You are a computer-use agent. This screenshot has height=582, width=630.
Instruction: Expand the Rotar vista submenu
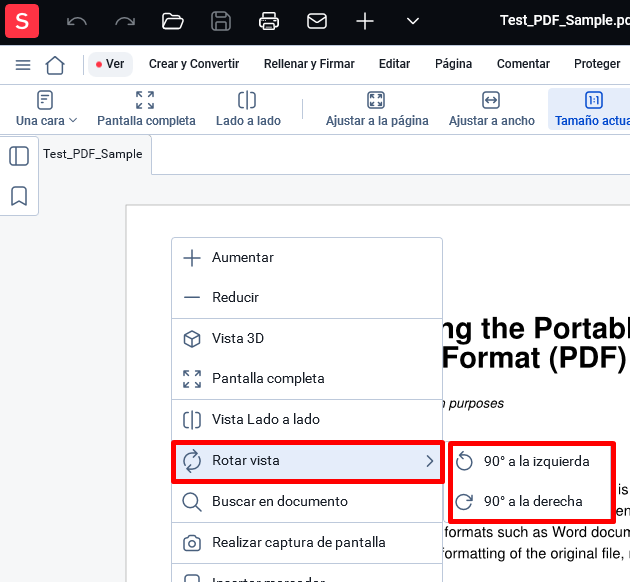pyautogui.click(x=308, y=461)
